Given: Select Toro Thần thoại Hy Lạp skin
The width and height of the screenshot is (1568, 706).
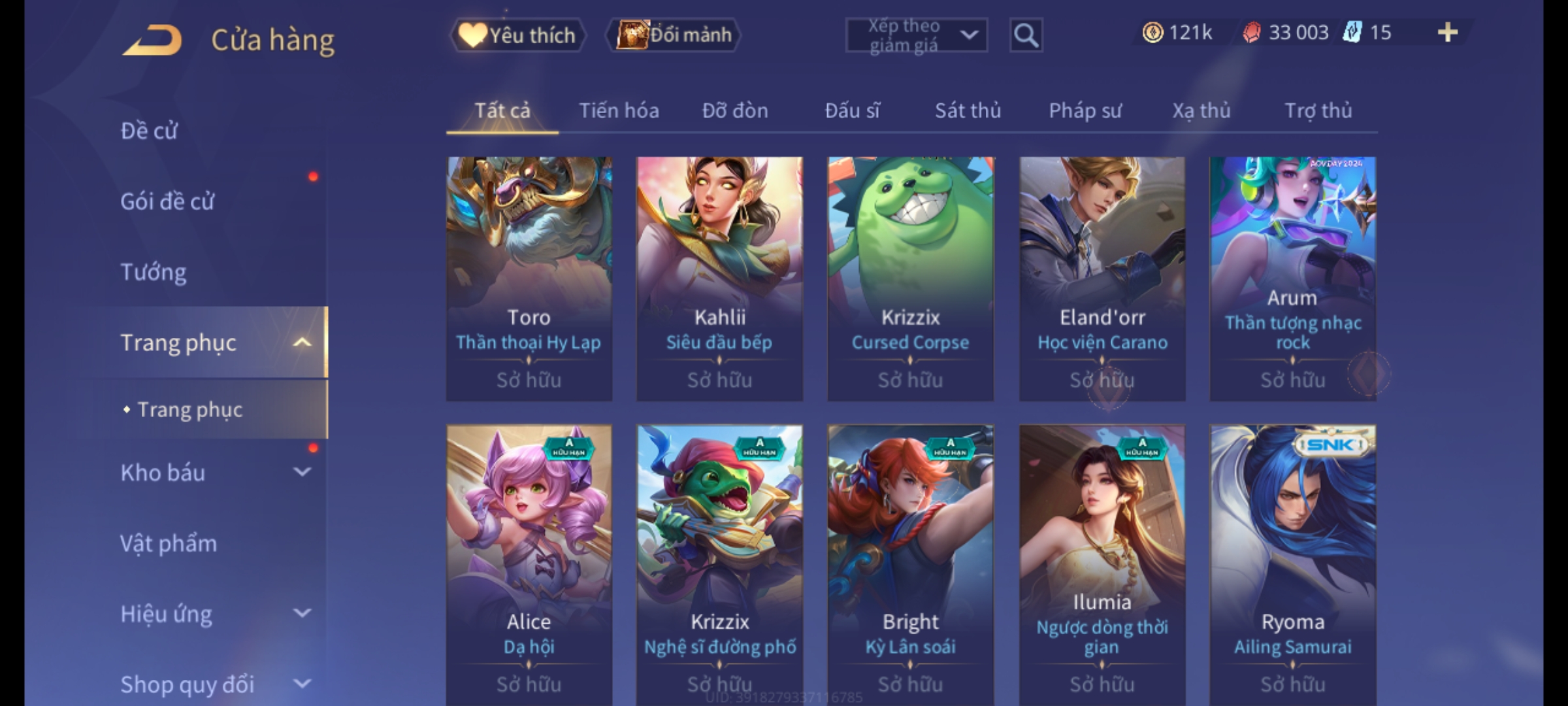Looking at the screenshot, I should click(x=529, y=278).
